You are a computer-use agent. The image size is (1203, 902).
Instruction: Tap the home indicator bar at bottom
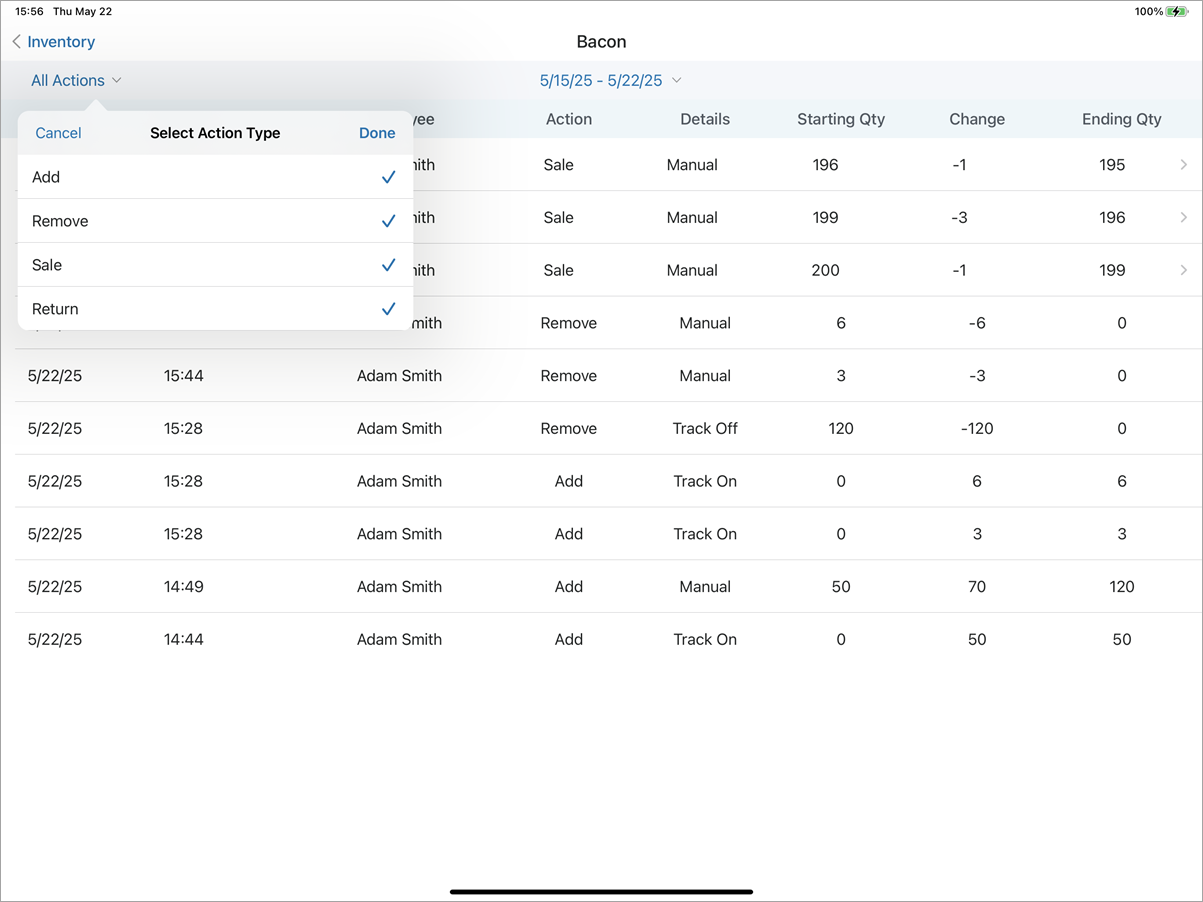(601, 890)
